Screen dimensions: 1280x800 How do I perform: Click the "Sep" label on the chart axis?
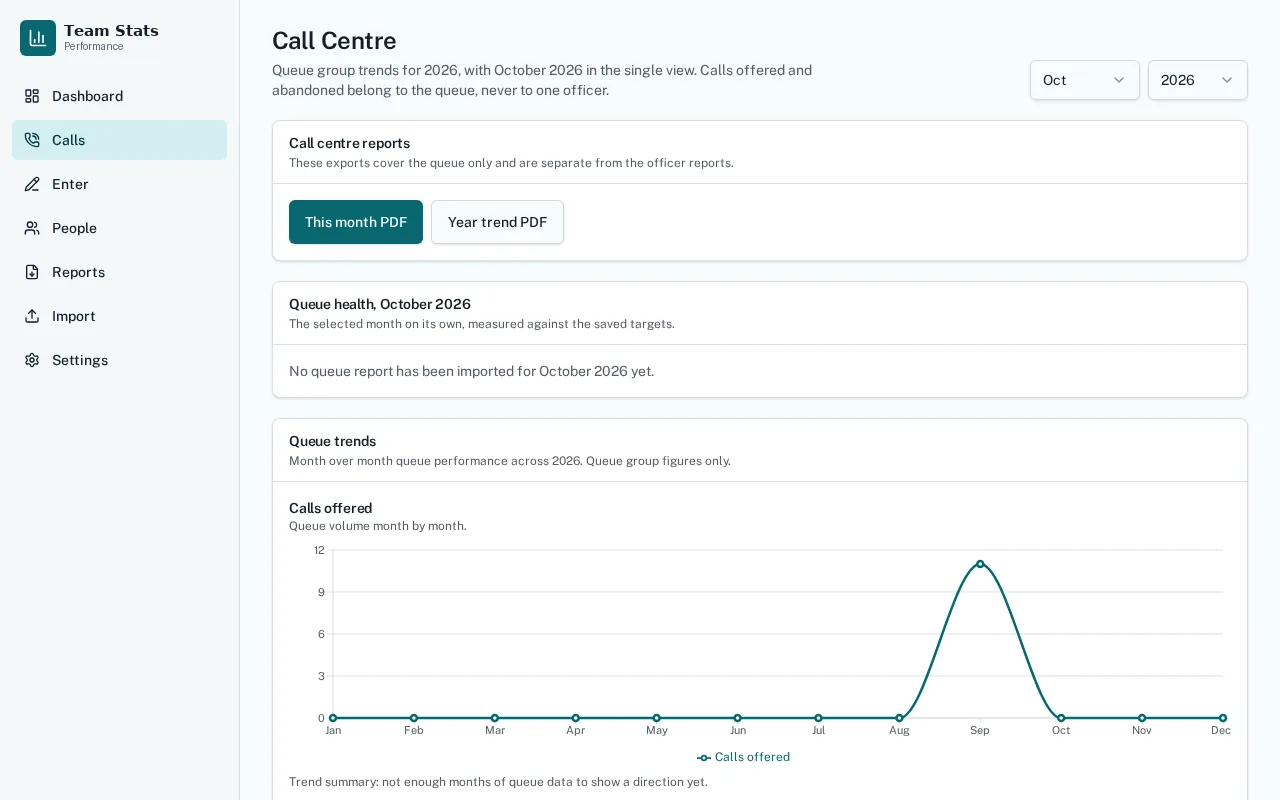coord(980,731)
